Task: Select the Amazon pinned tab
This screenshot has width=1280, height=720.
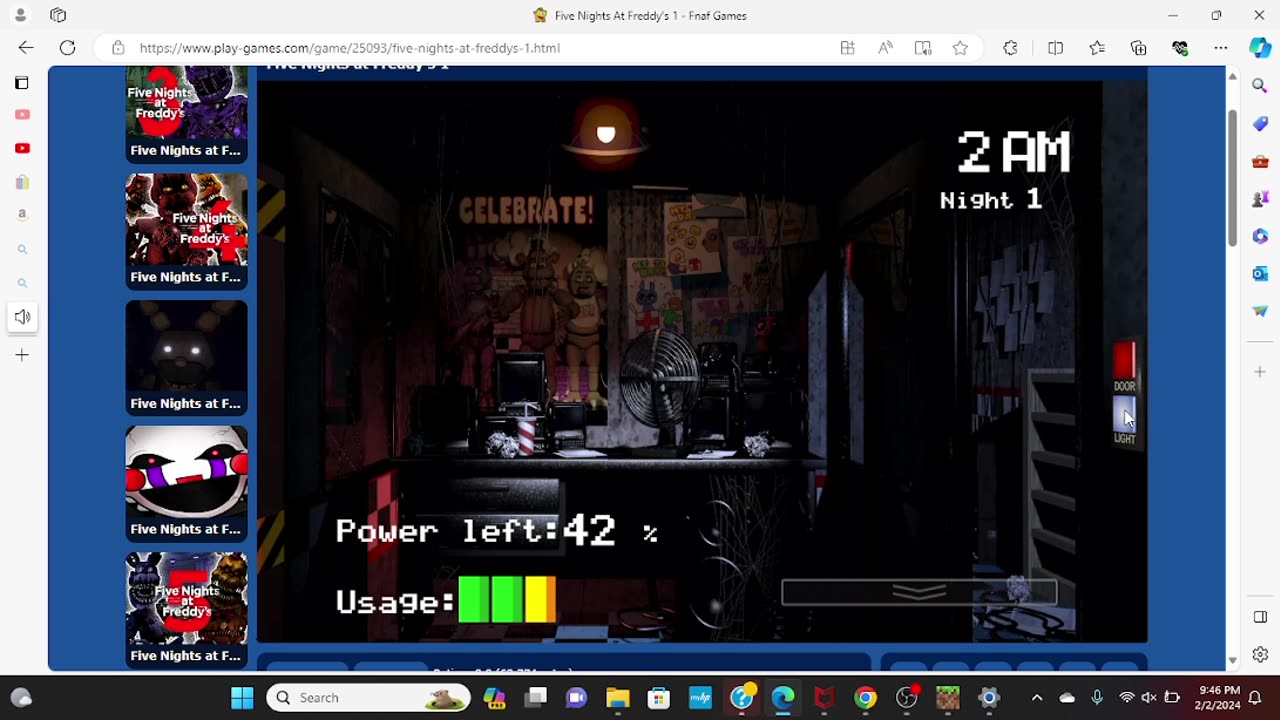Action: [22, 214]
